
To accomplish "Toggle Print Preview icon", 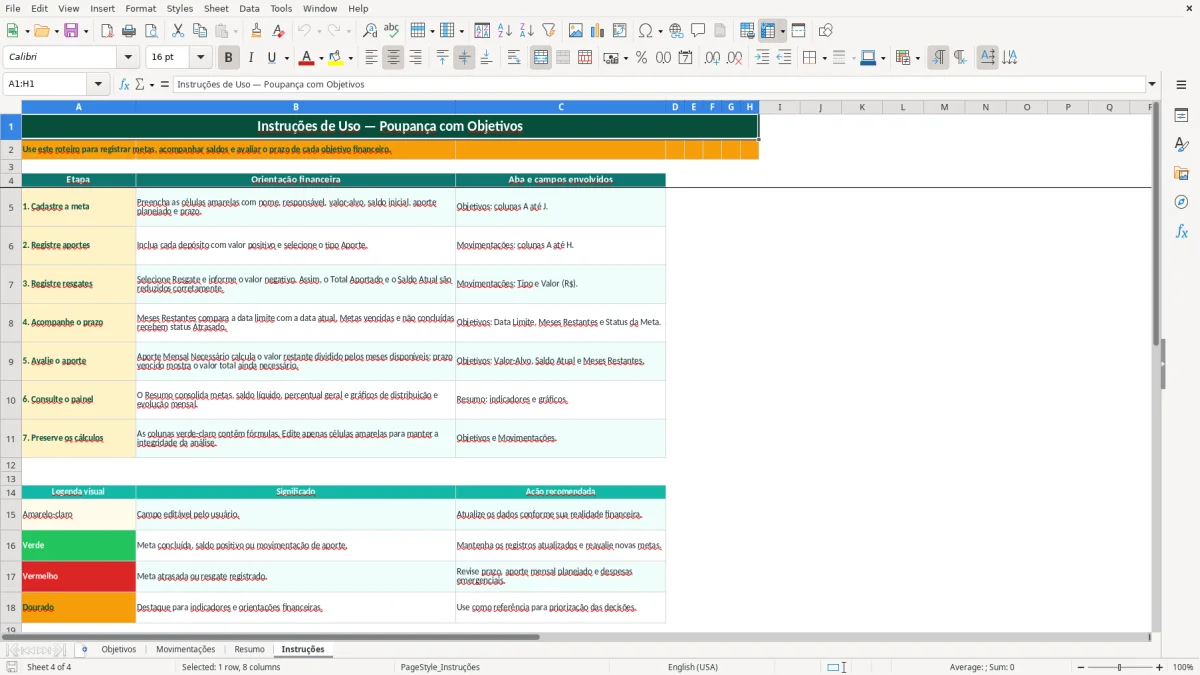I will (150, 31).
